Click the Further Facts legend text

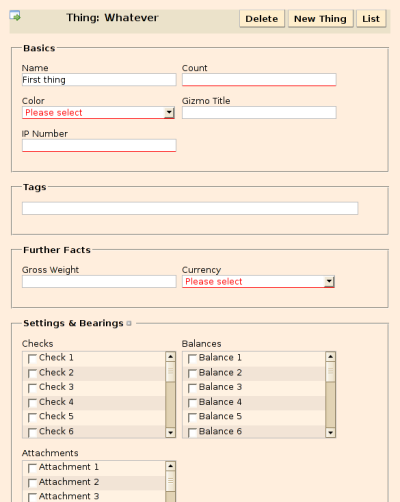57,250
